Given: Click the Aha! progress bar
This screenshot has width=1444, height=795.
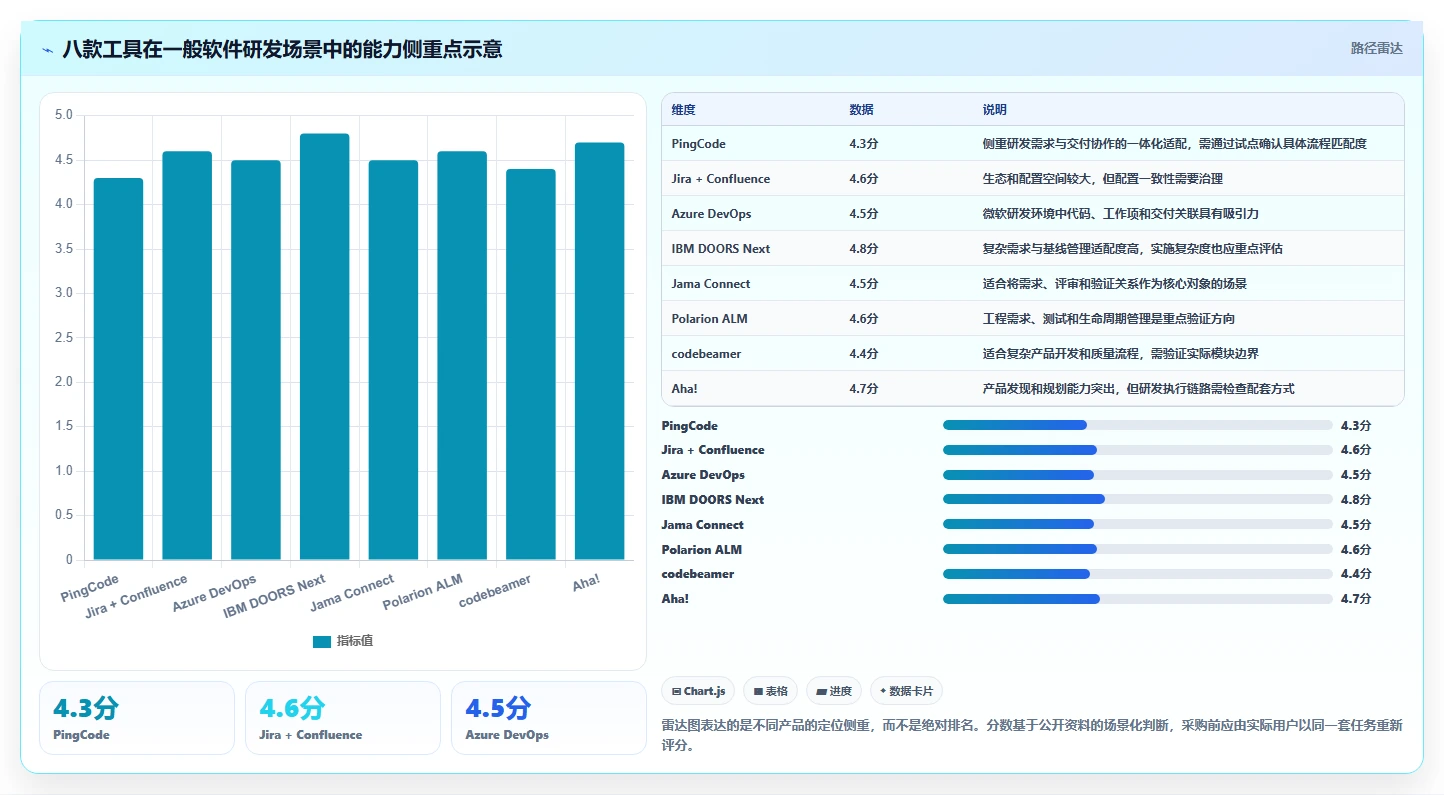Looking at the screenshot, I should pyautogui.click(x=1138, y=599).
